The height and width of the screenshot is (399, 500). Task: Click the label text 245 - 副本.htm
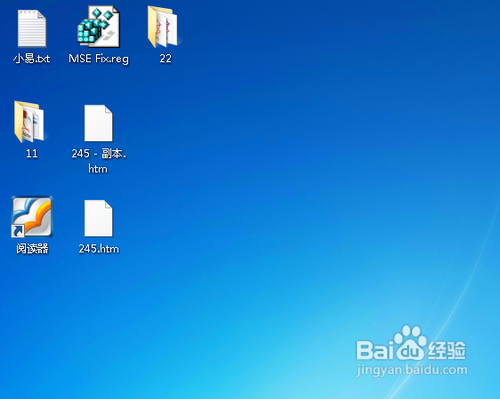[99, 161]
